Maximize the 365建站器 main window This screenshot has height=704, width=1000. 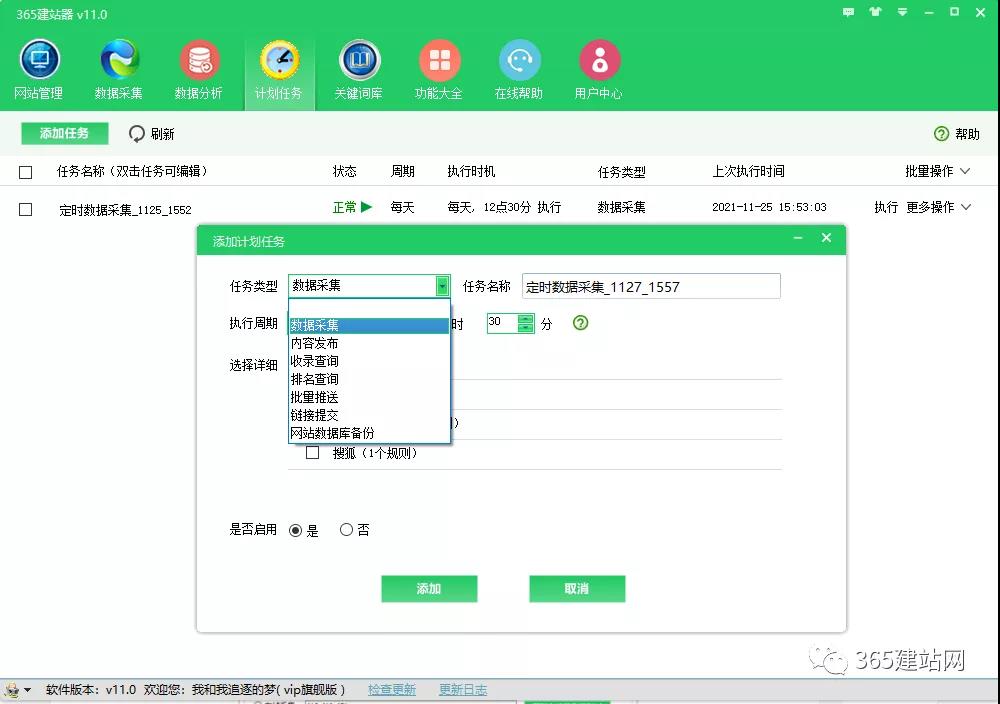click(x=955, y=11)
